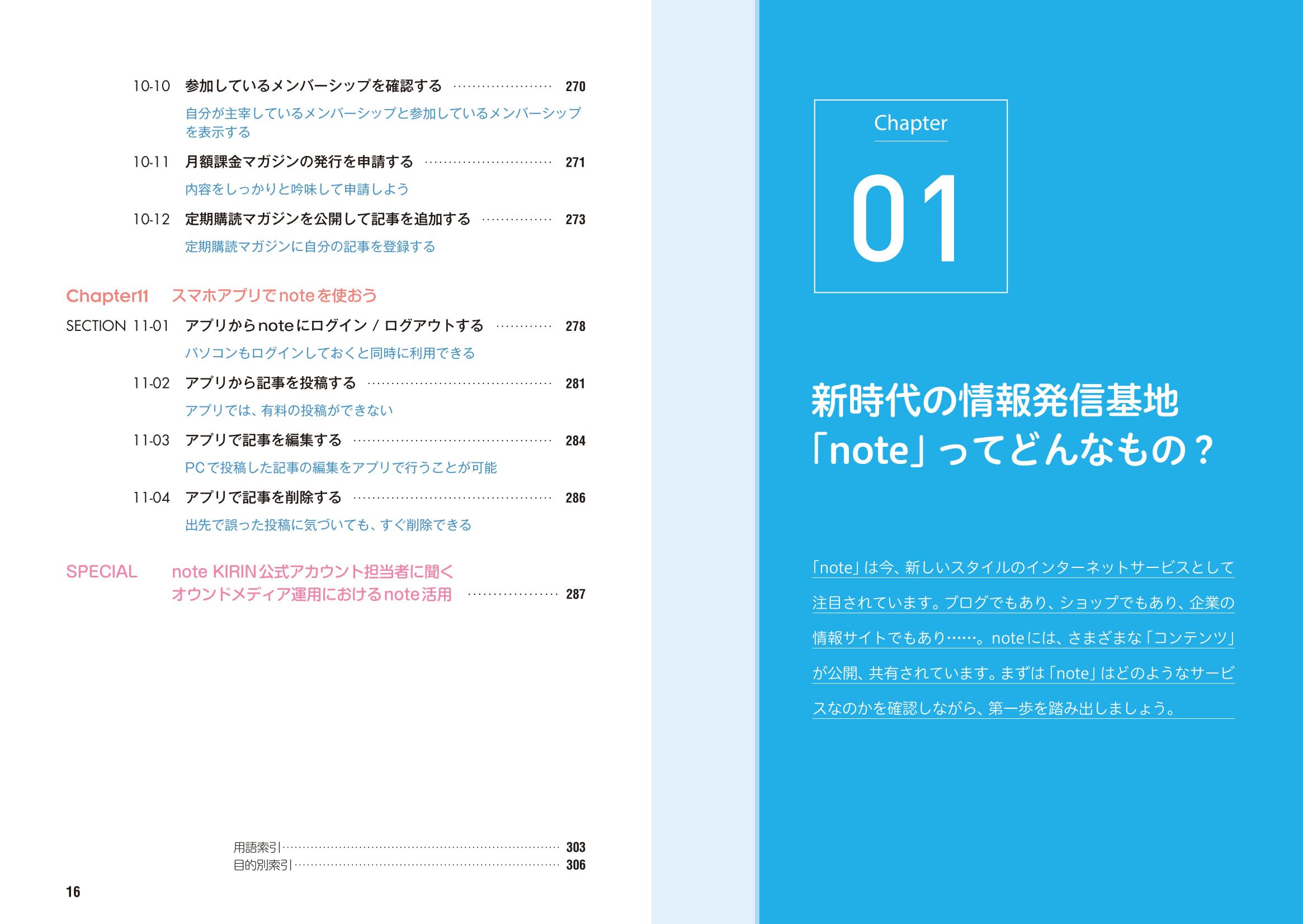The height and width of the screenshot is (924, 1303).
Task: Click the SPECIAL label heading
Action: [101, 572]
